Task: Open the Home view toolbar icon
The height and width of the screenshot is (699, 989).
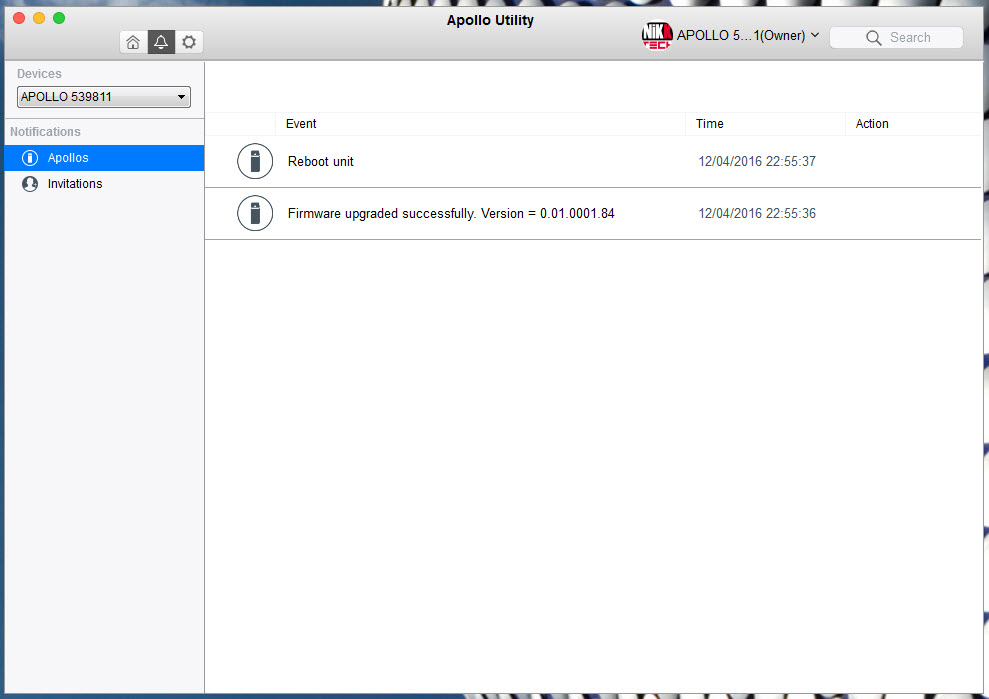Action: pos(133,42)
